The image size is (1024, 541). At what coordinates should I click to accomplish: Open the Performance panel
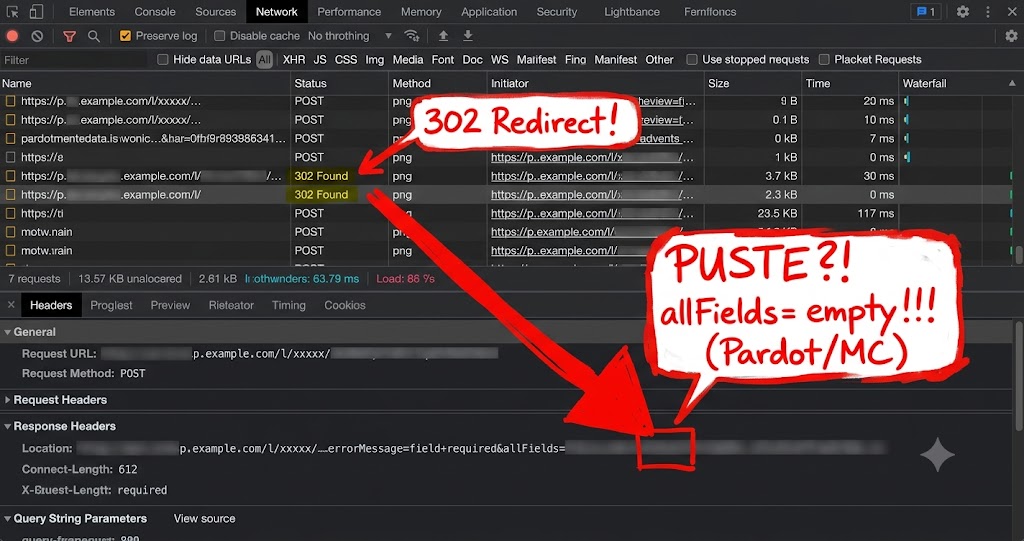pyautogui.click(x=349, y=12)
